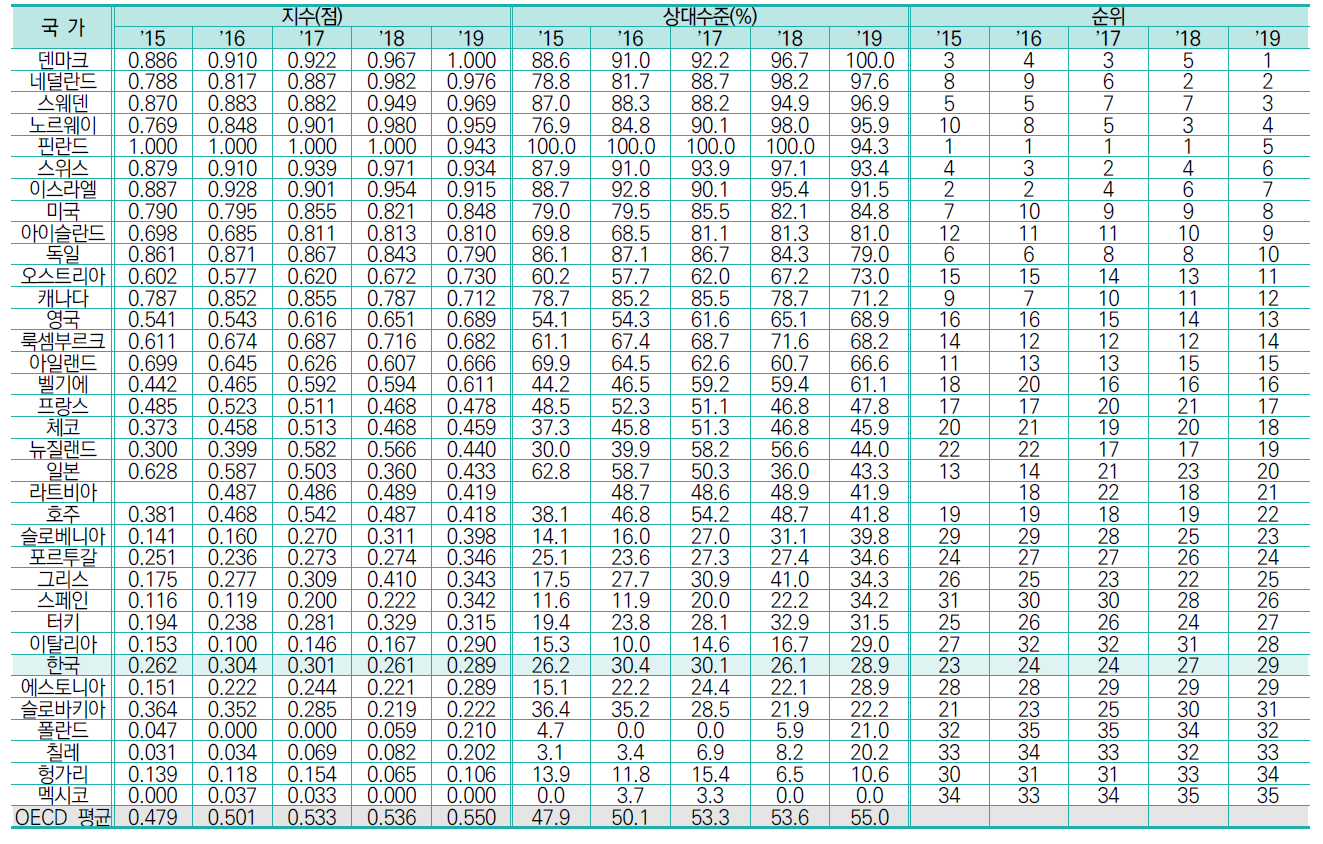This screenshot has height=844, width=1323.
Task: Select the 상대수준(%) group header
Action: coord(711,16)
